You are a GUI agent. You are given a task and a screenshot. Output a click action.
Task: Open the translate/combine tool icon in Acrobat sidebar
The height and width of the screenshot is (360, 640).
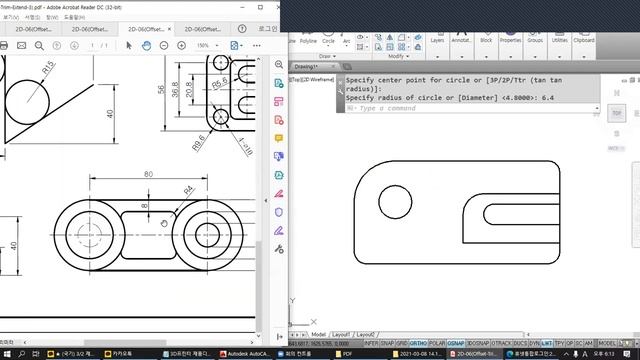(x=279, y=157)
